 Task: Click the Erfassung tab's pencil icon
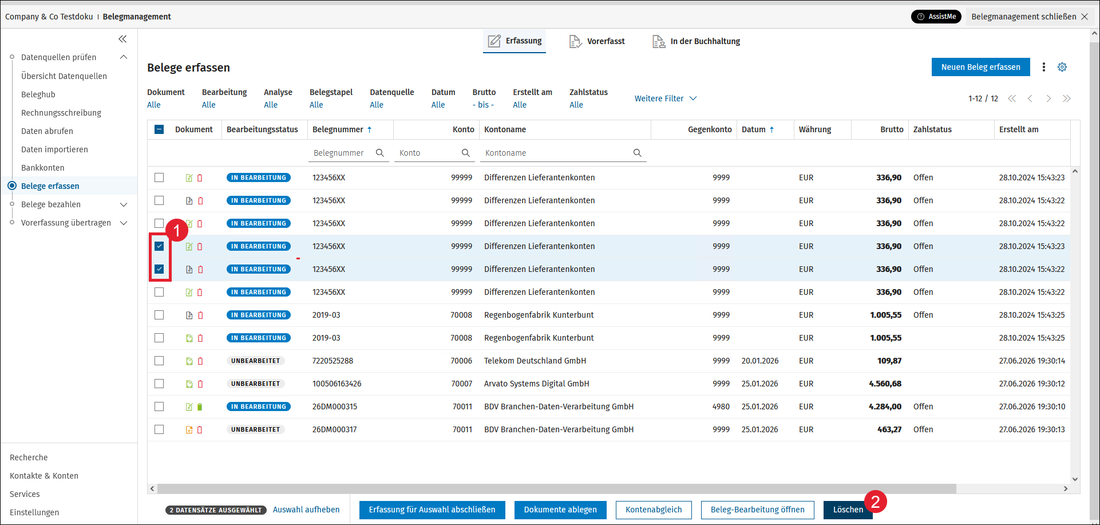494,41
